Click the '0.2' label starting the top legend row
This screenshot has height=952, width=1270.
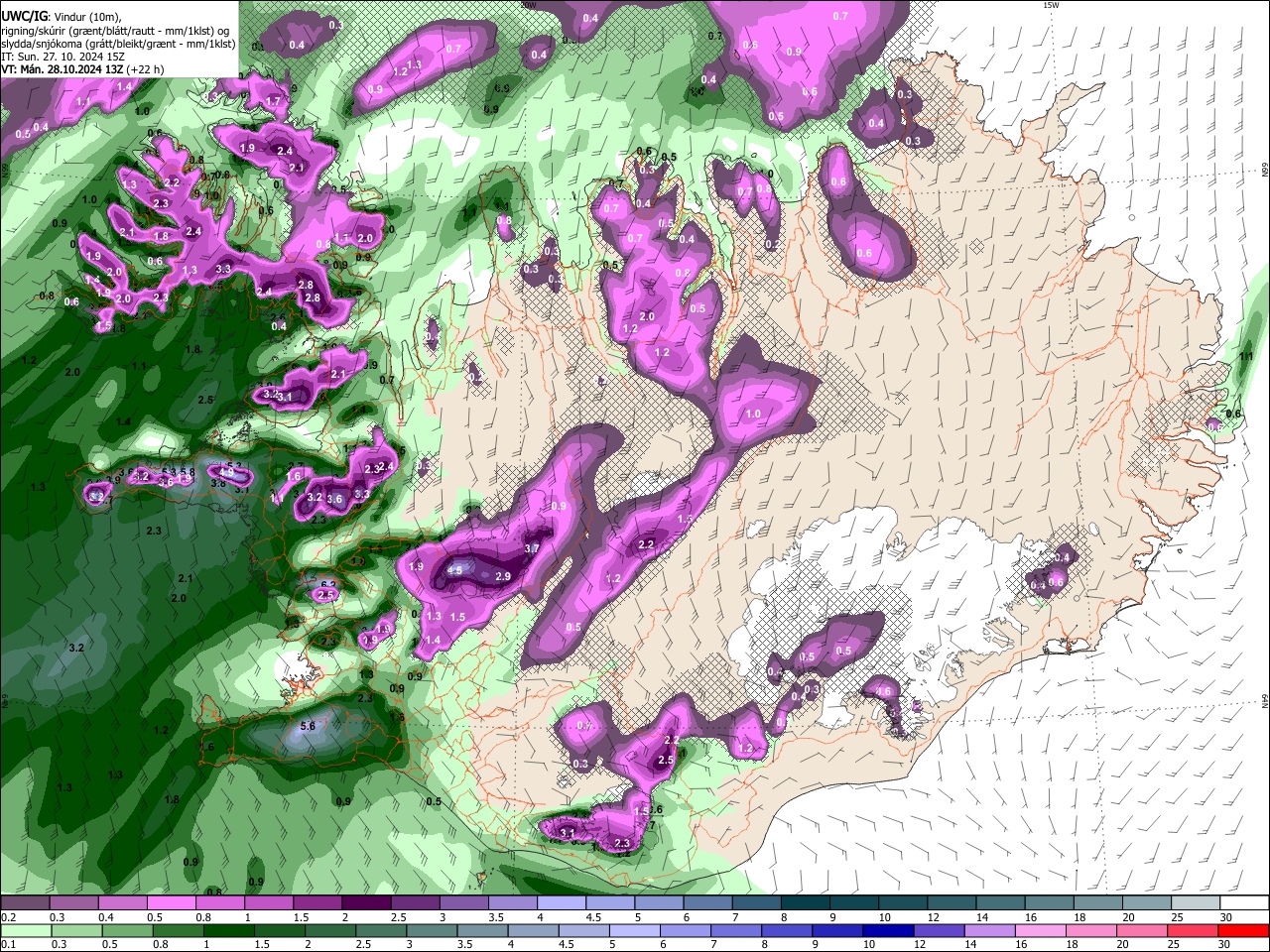8,918
